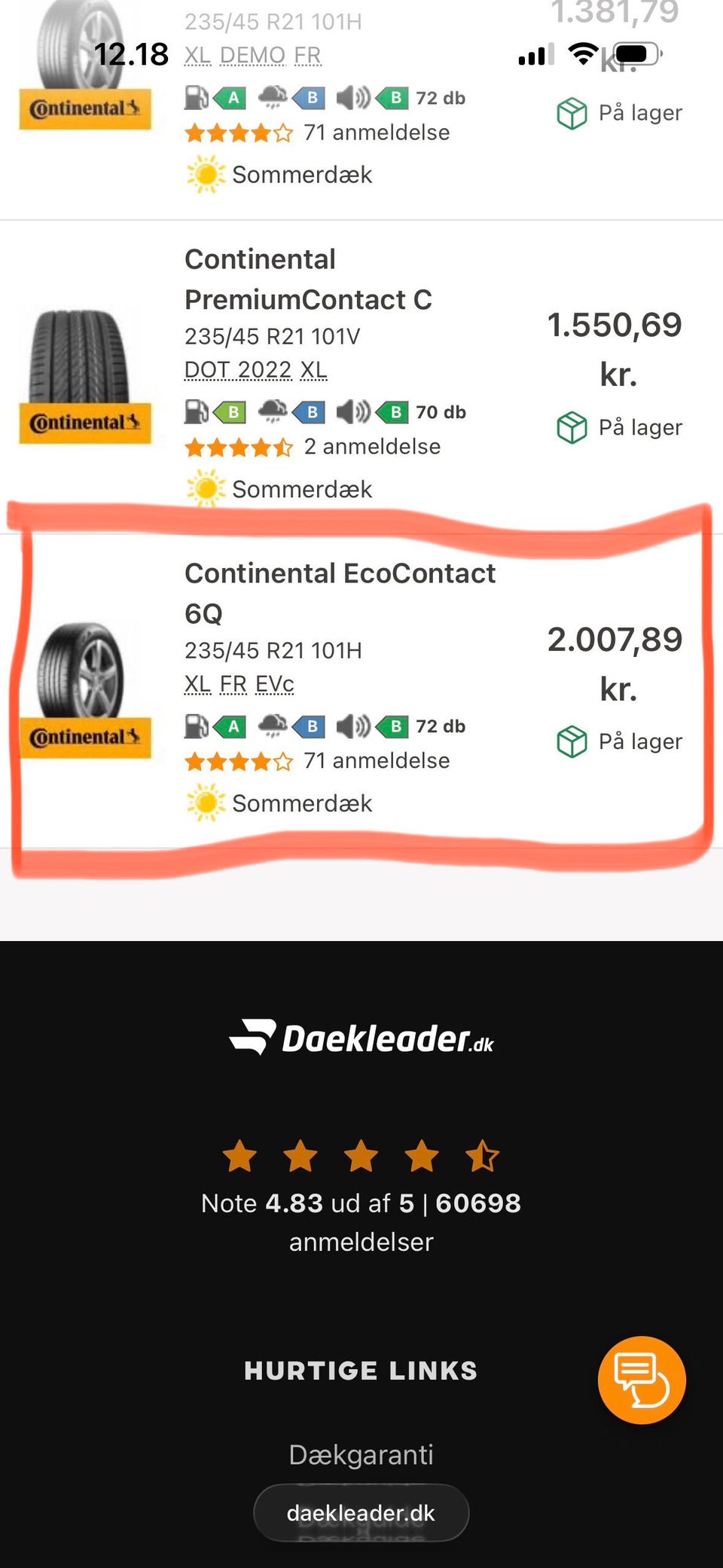Click stock box icon for PremiumContact C
The width and height of the screenshot is (723, 1568).
[572, 427]
